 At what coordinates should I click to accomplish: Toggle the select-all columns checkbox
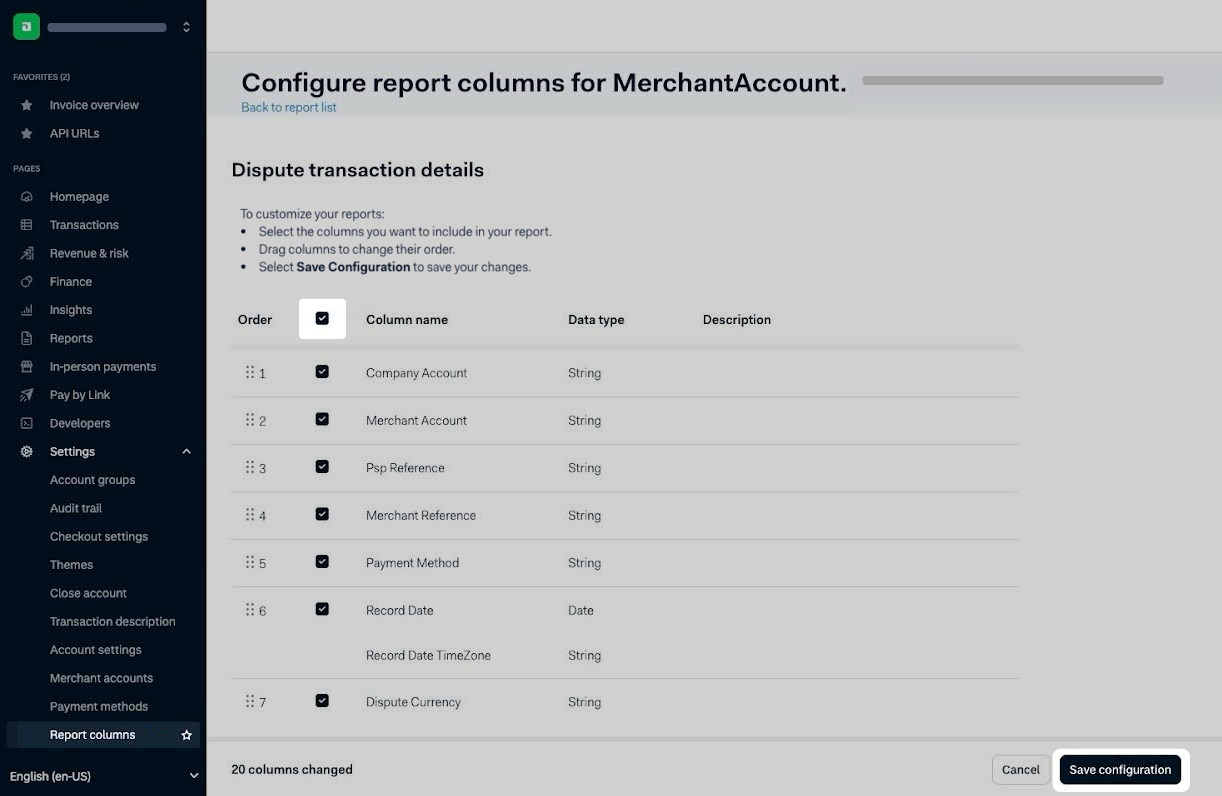[322, 319]
